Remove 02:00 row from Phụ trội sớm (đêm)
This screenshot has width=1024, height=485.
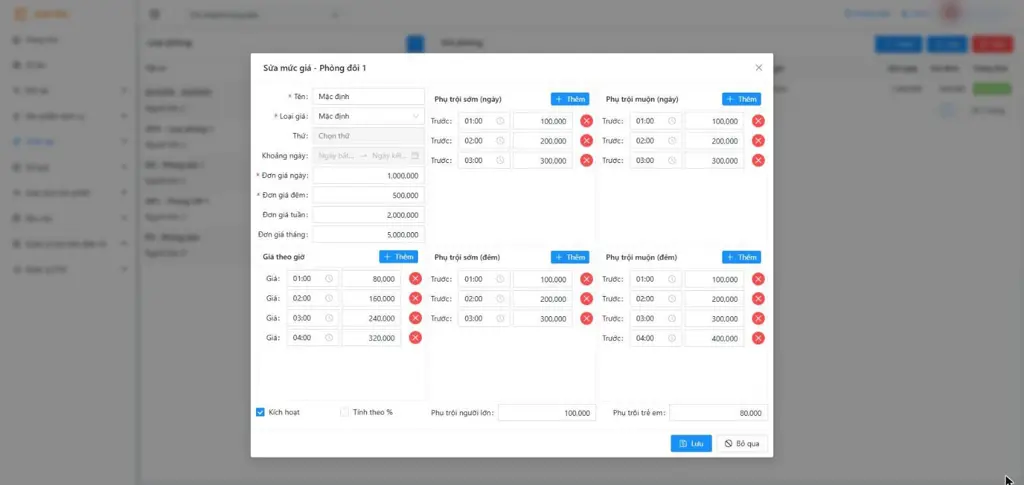586,298
